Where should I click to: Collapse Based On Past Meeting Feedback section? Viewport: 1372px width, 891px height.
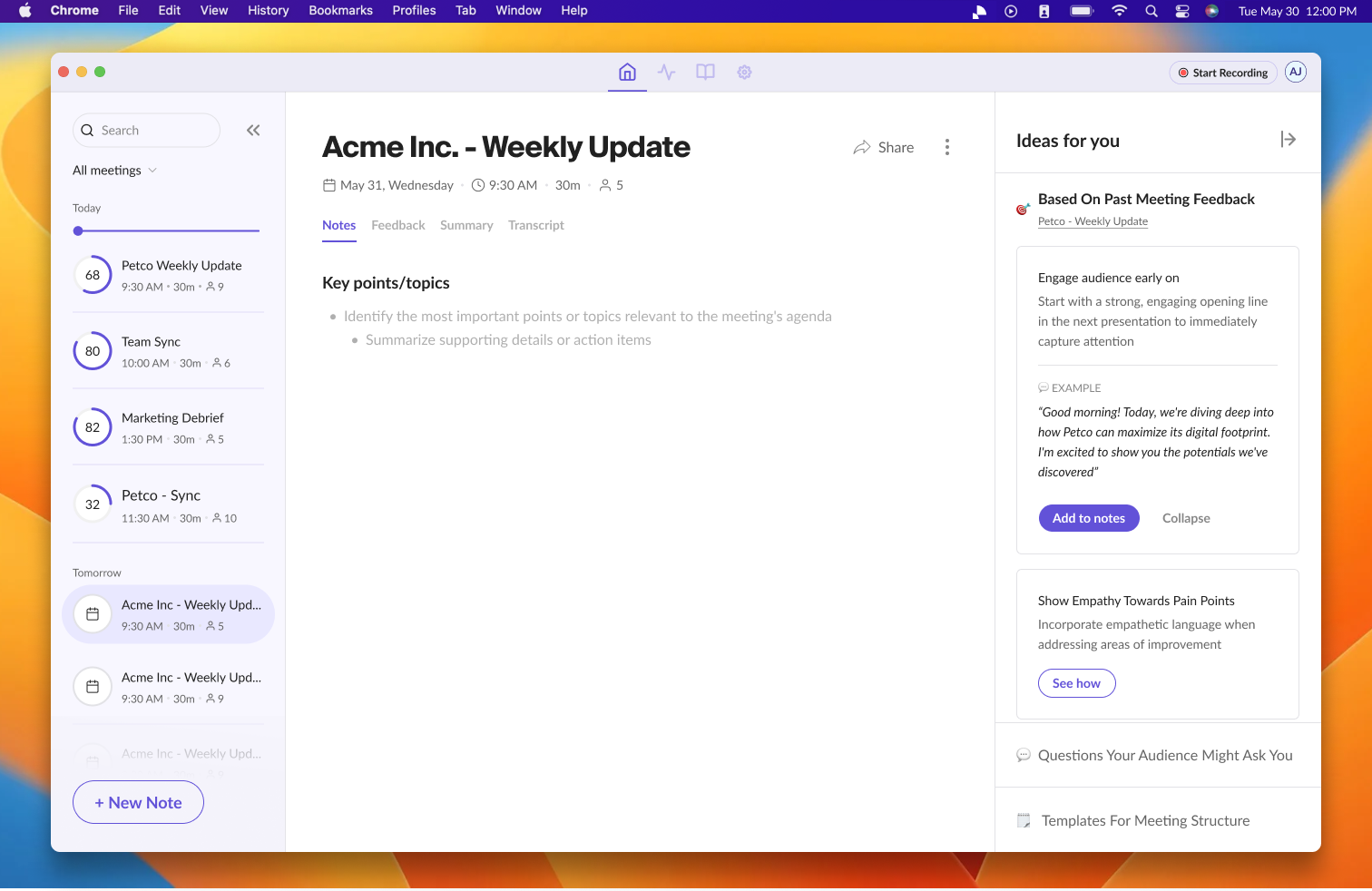1146,199
